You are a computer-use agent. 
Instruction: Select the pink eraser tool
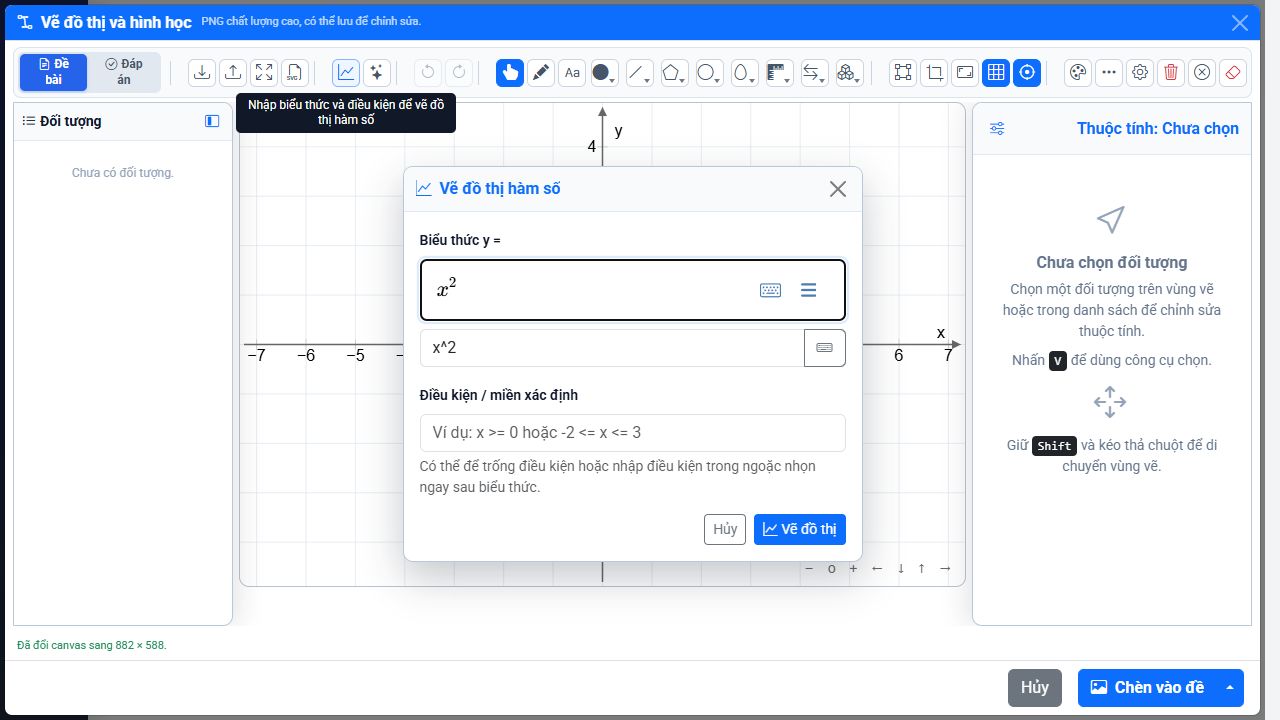coord(1233,72)
